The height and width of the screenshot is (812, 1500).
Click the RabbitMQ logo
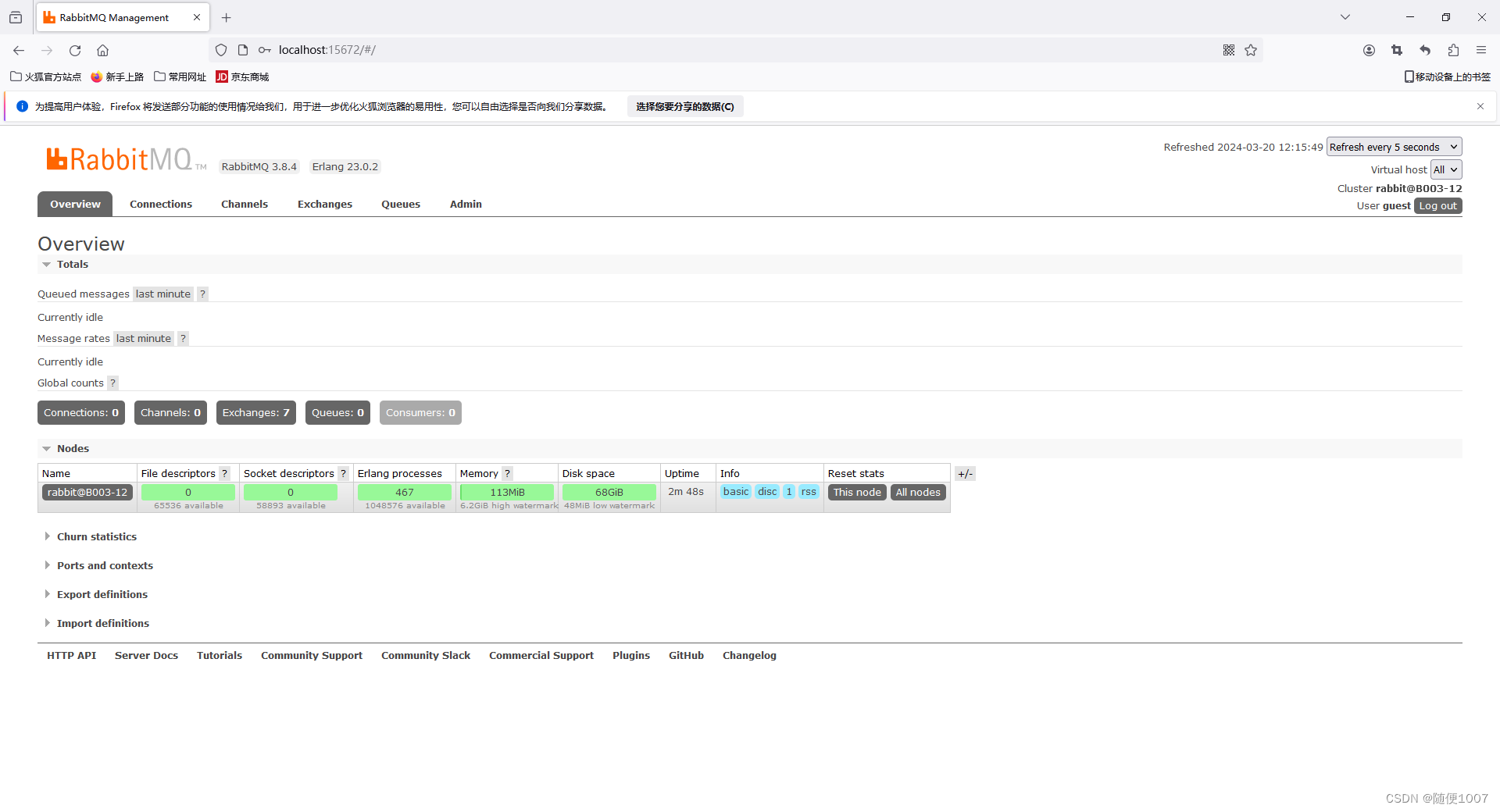pyautogui.click(x=126, y=159)
